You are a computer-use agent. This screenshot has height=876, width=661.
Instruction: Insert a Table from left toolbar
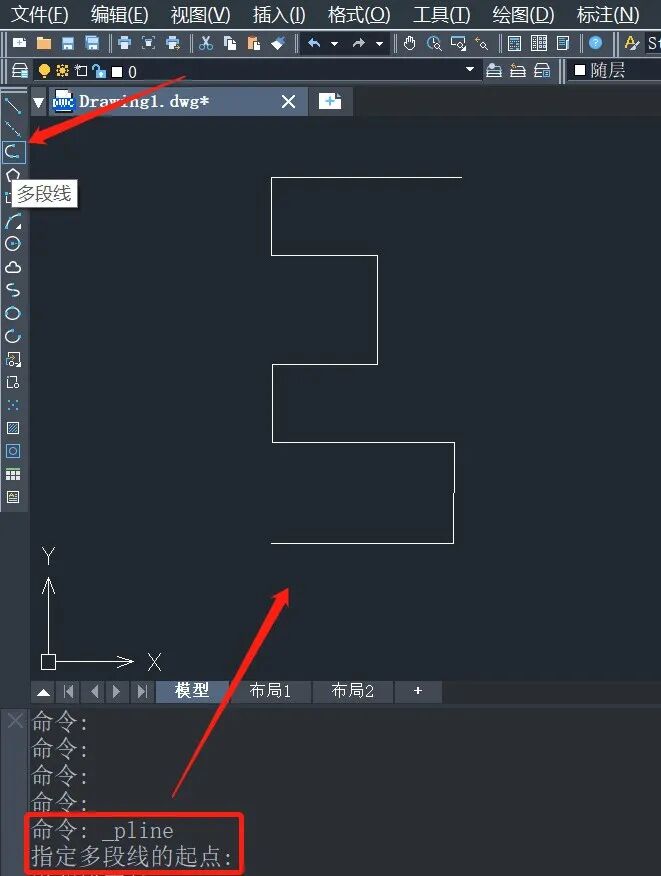coord(13,474)
